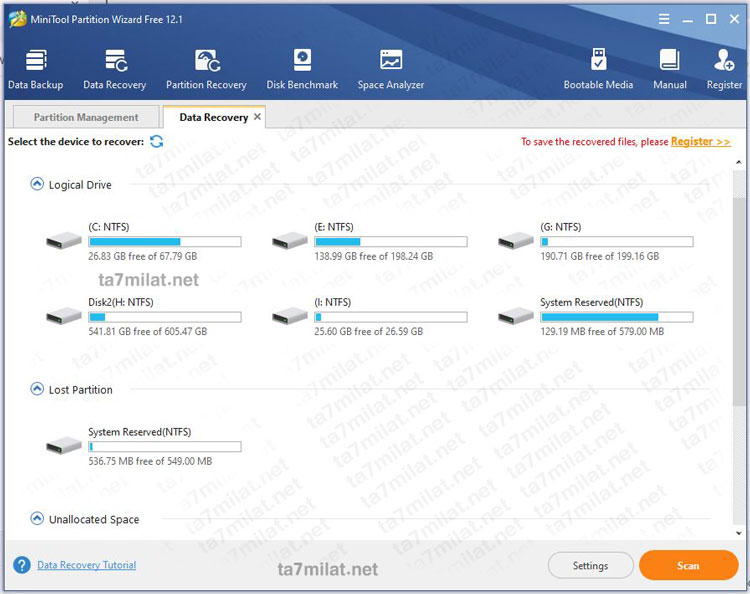Click text '536.75 MB free of 549.00 MB'
The width and height of the screenshot is (750, 594).
pos(150,461)
